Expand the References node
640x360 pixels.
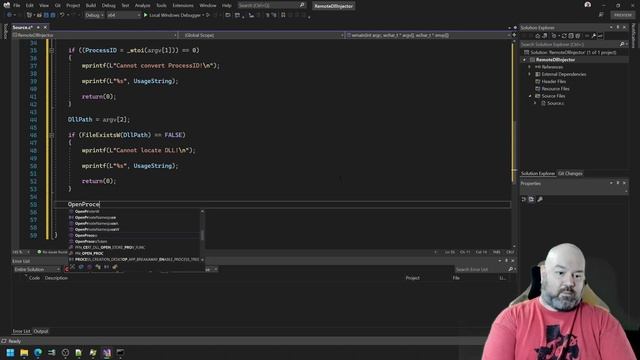tap(530, 67)
